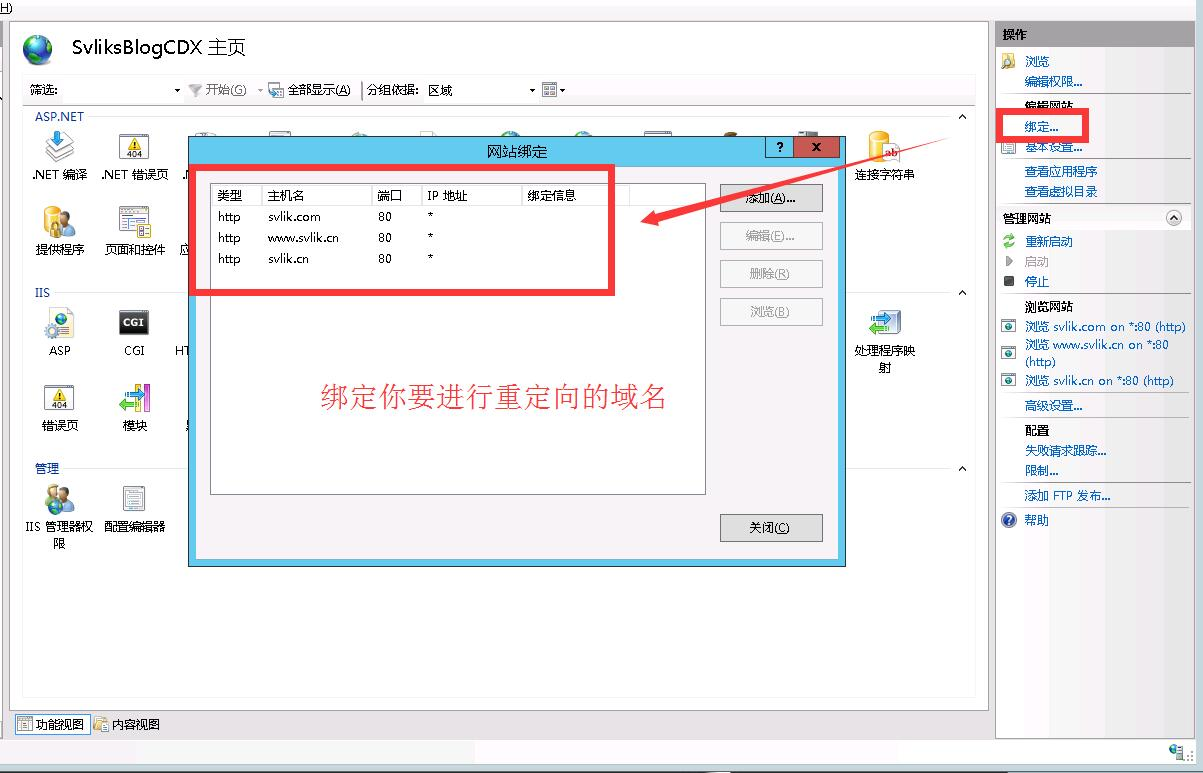Select the 提供程序 (Providers) icon
The height and width of the screenshot is (773, 1203).
57,228
